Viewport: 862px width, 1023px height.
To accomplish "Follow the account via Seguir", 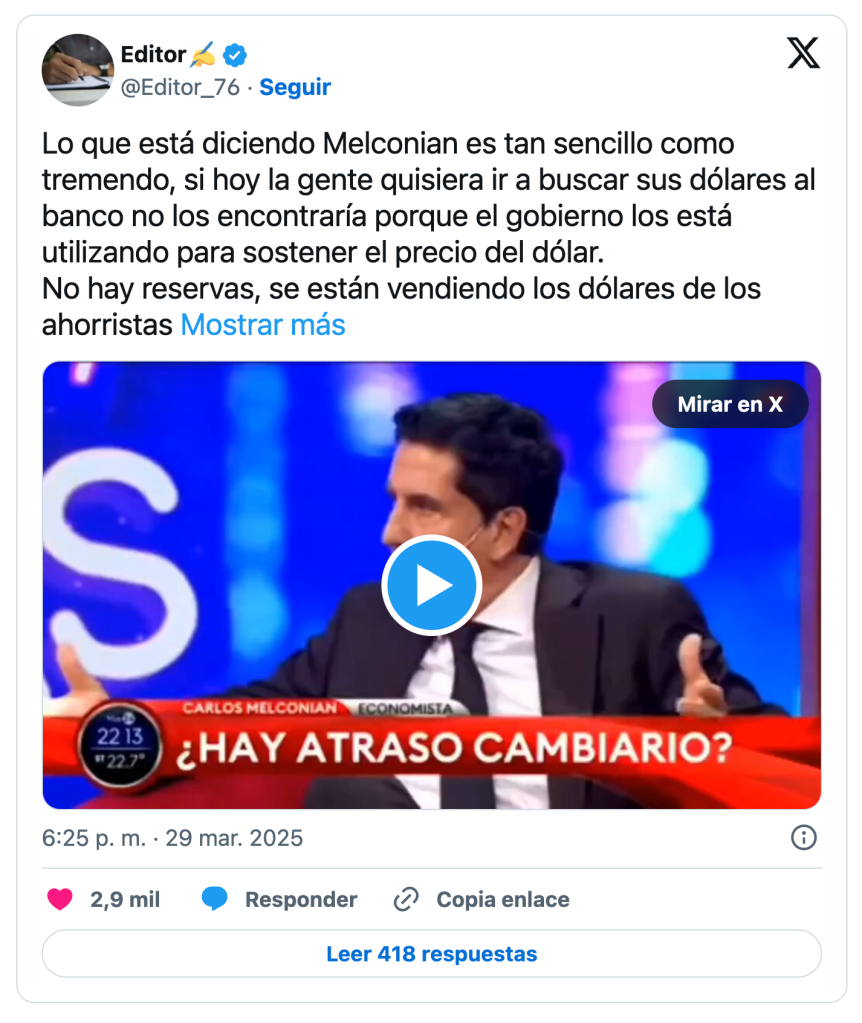I will [x=295, y=87].
